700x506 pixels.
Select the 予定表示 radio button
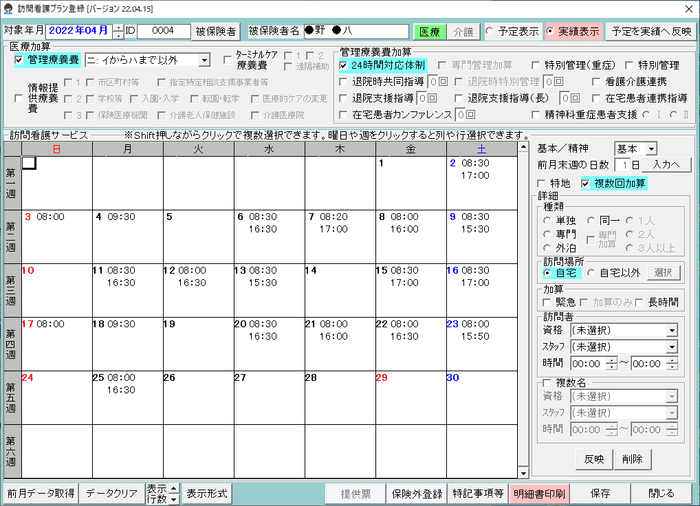pos(490,31)
